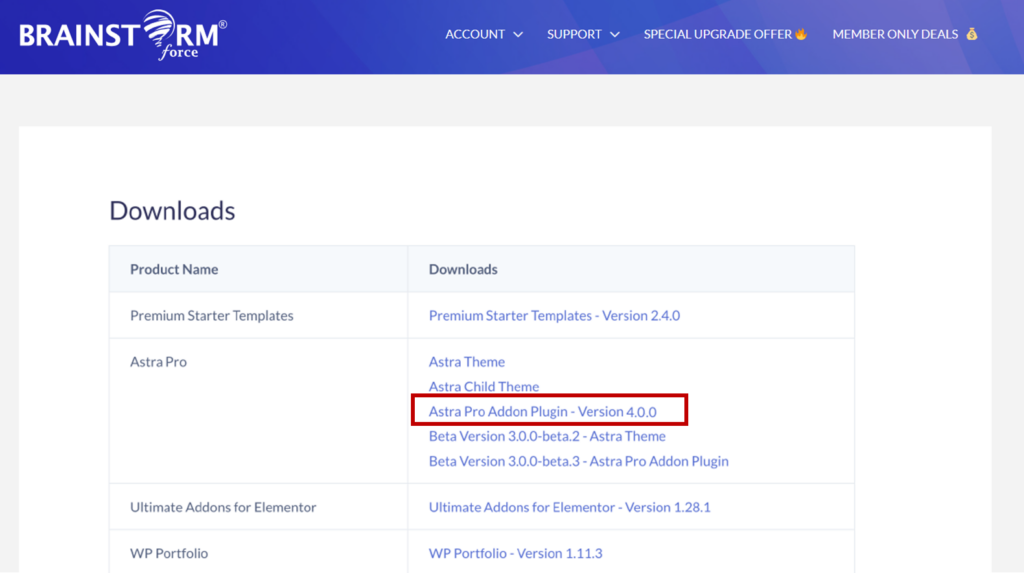Viewport: 1024px width, 573px height.
Task: Download WP Portfolio Version 1.11.3
Action: coord(515,553)
